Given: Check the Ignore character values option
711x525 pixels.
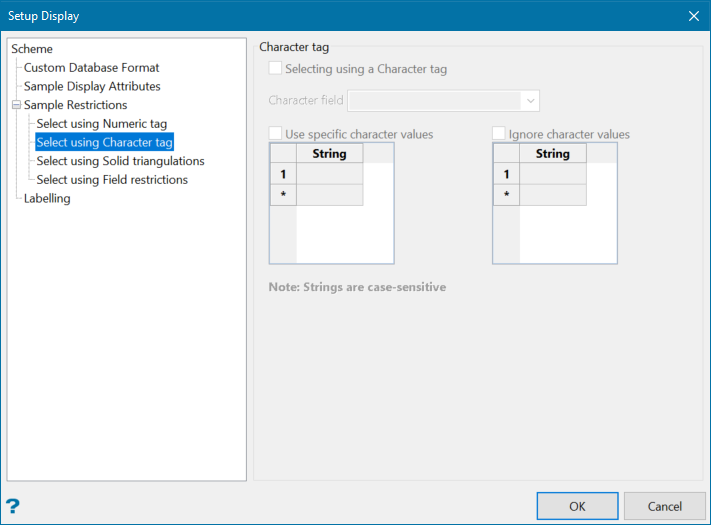Looking at the screenshot, I should click(x=499, y=134).
